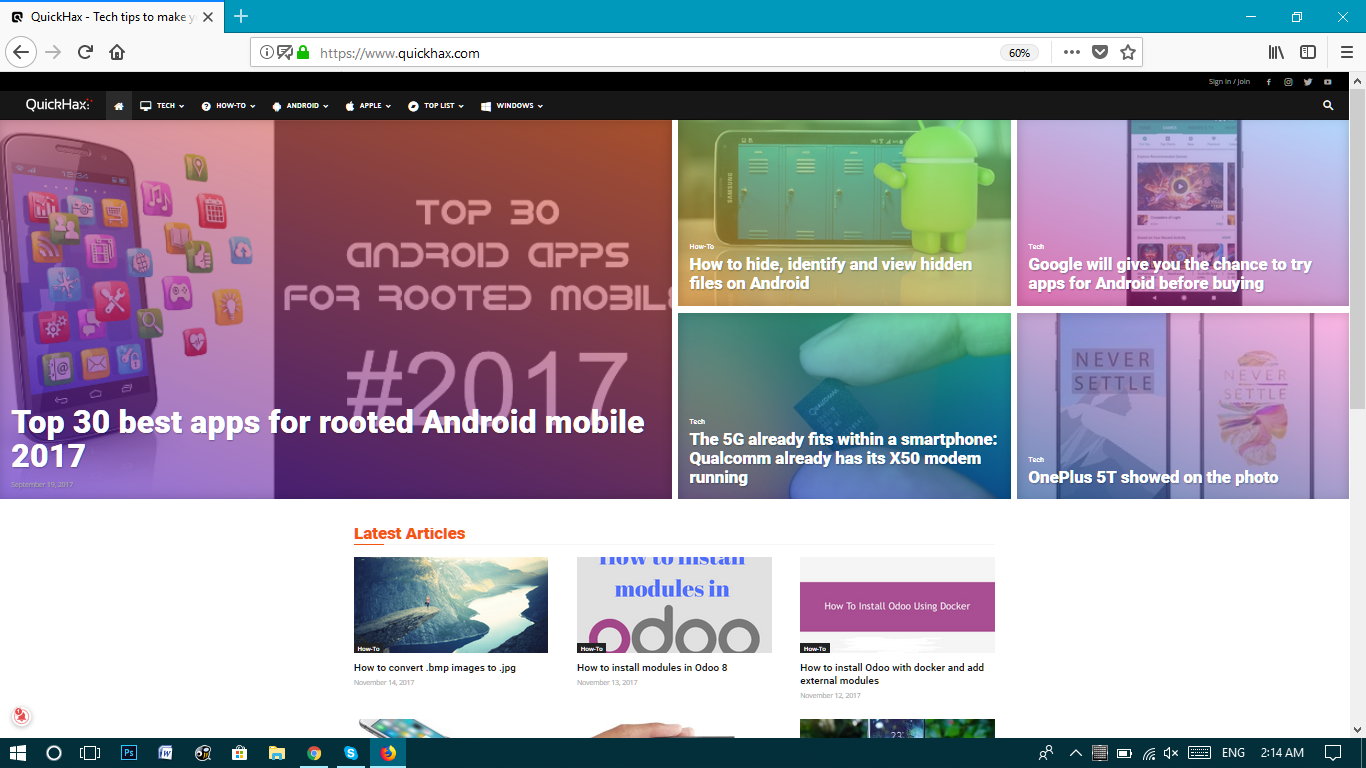1366x768 pixels.
Task: Open the touch keyboard tray icon
Action: point(1200,753)
